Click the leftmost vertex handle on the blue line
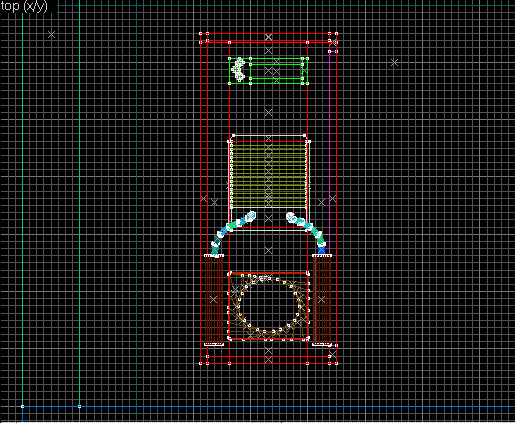This screenshot has height=423, width=515. tap(22, 406)
